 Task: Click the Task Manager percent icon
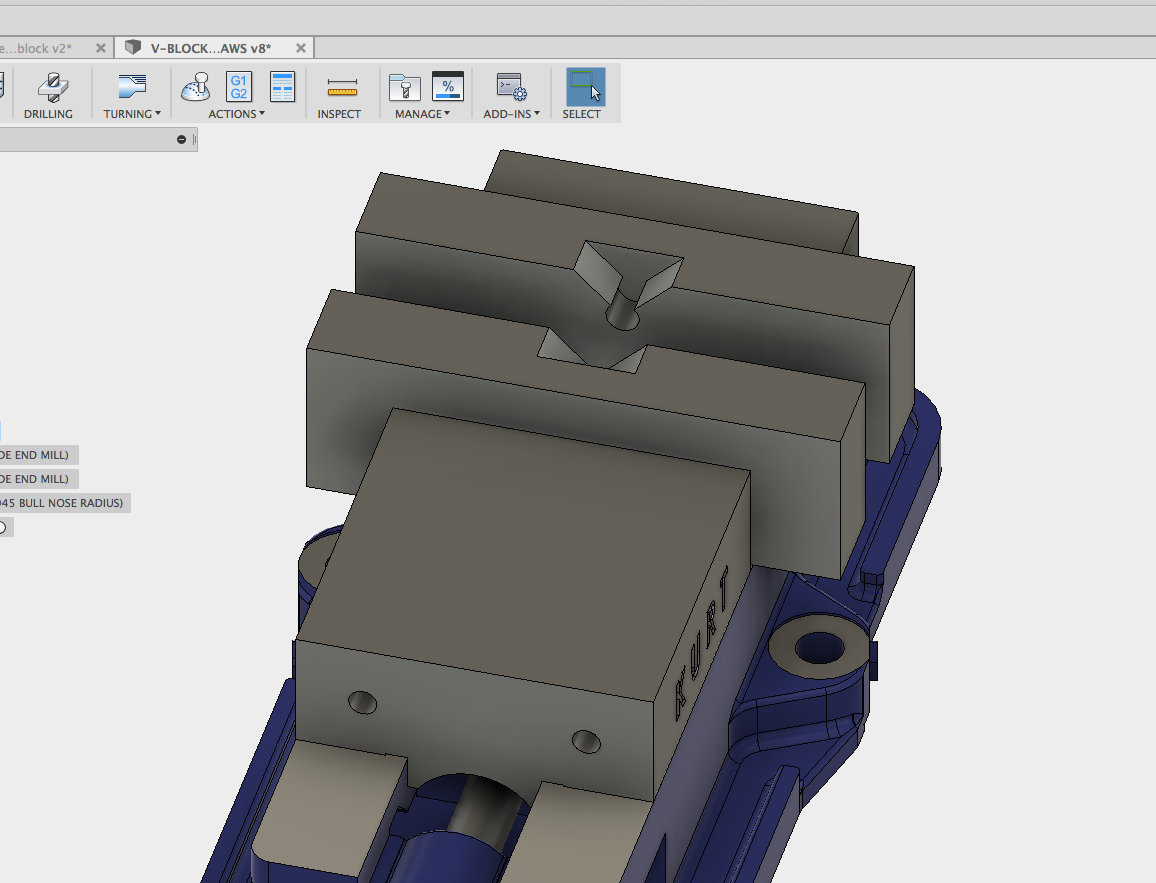[x=447, y=86]
